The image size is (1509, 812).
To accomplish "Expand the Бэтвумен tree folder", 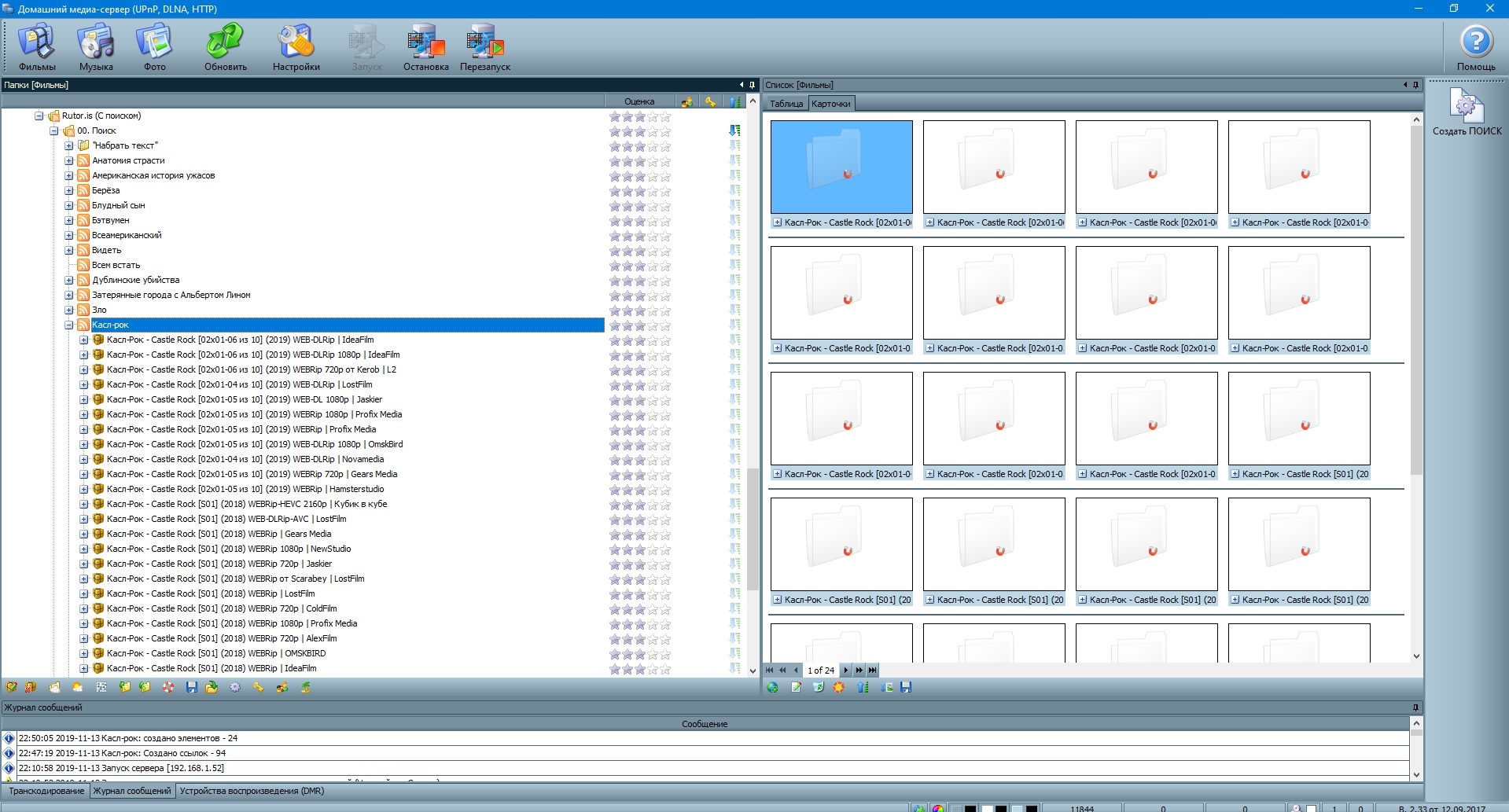I will (x=69, y=220).
